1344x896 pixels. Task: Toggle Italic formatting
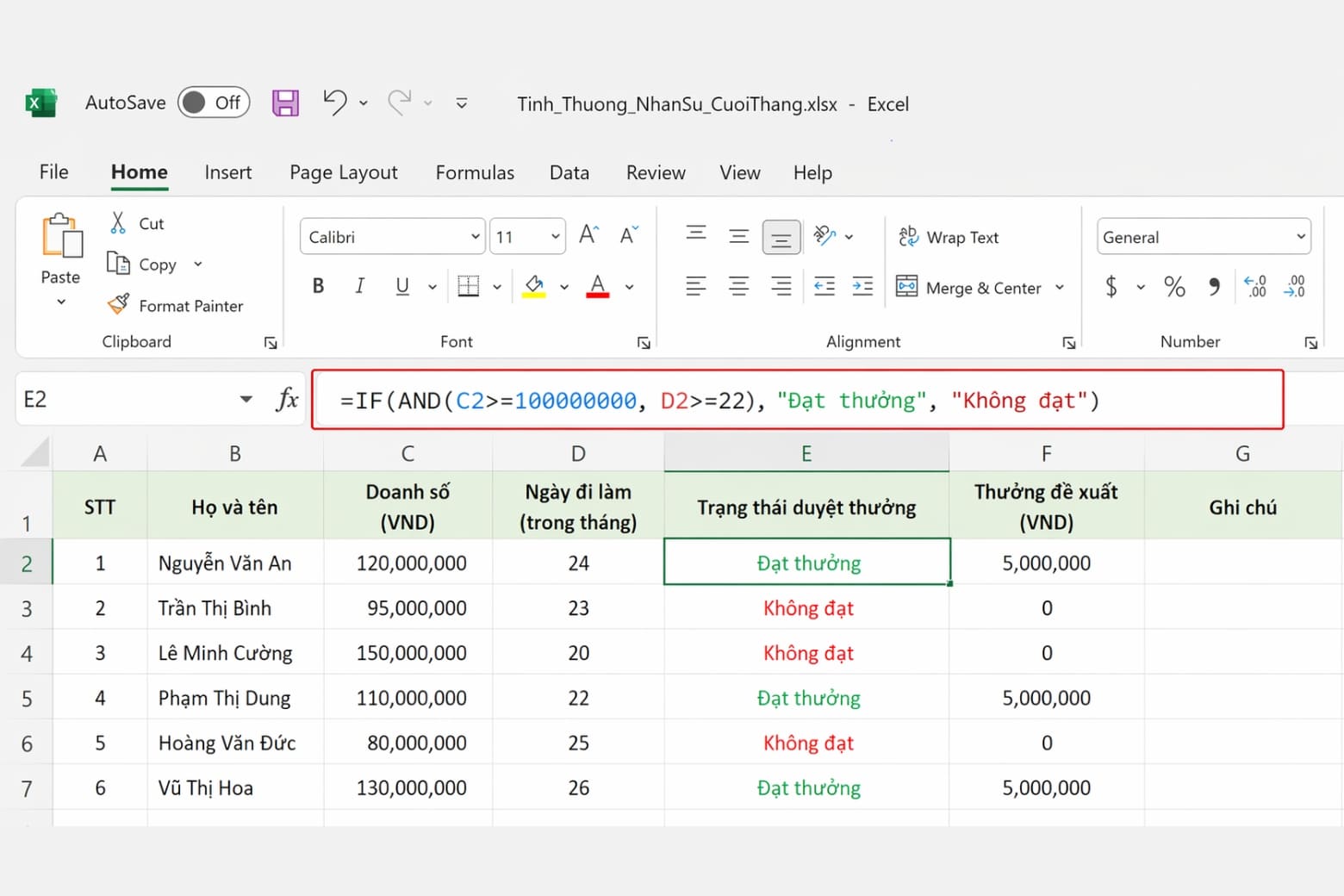359,286
